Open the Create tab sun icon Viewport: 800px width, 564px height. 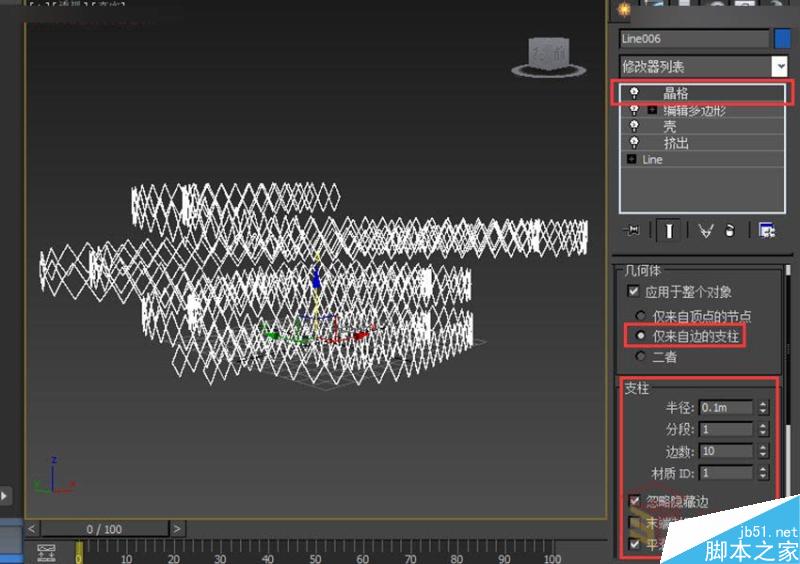(x=624, y=9)
